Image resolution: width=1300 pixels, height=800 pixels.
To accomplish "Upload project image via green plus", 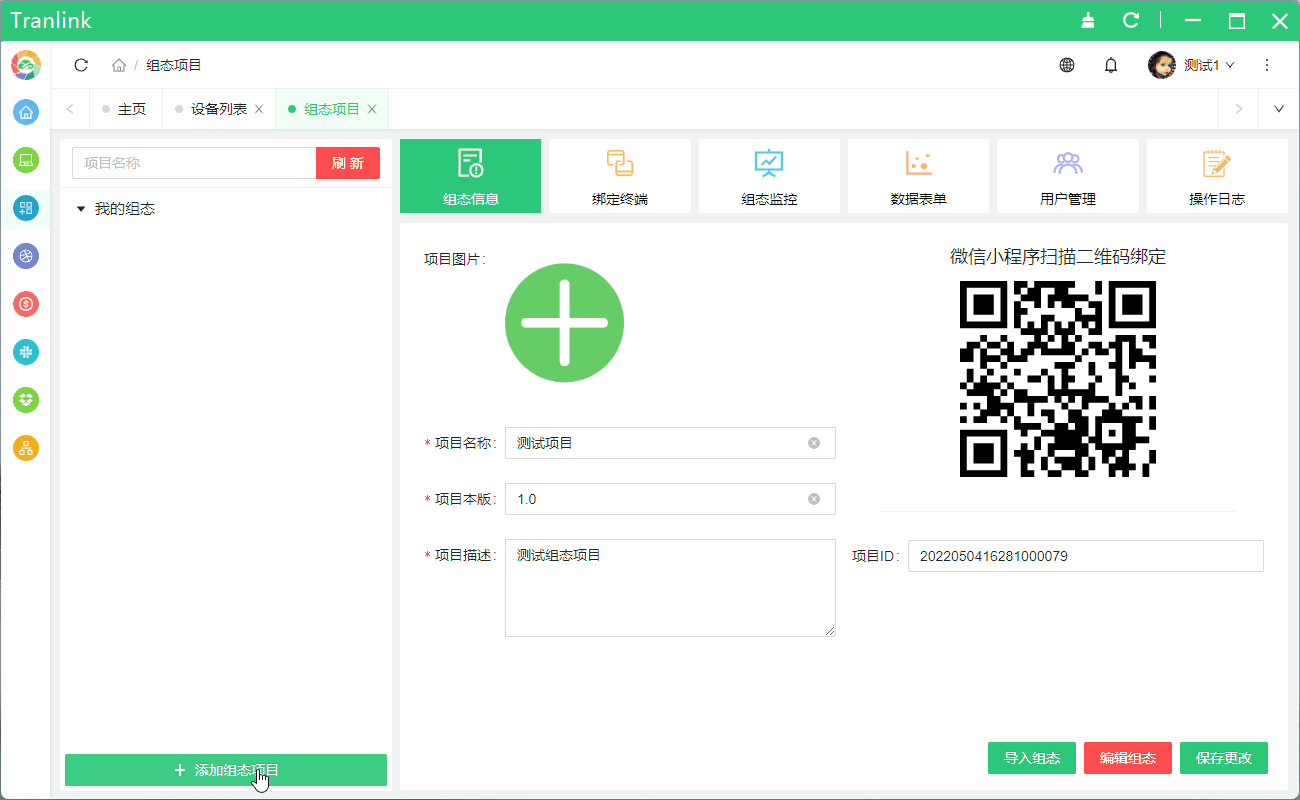I will click(x=565, y=323).
